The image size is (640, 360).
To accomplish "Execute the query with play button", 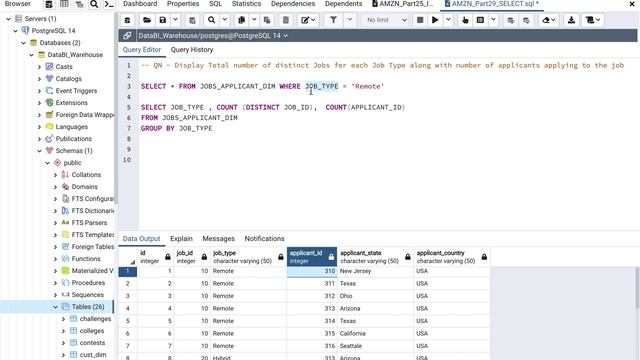I will [x=435, y=20].
